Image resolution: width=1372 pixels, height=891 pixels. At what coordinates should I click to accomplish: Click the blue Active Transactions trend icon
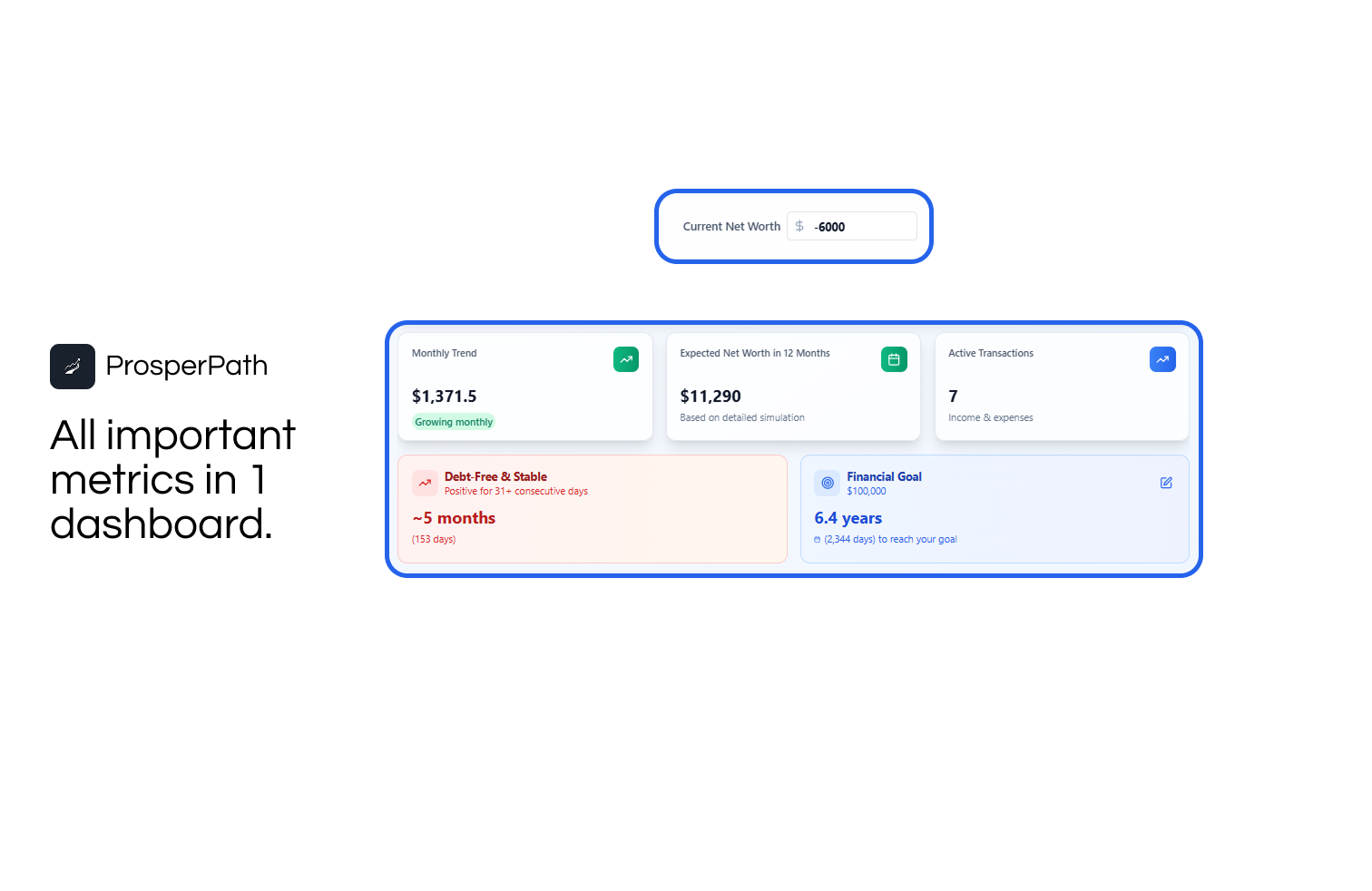coord(1162,359)
